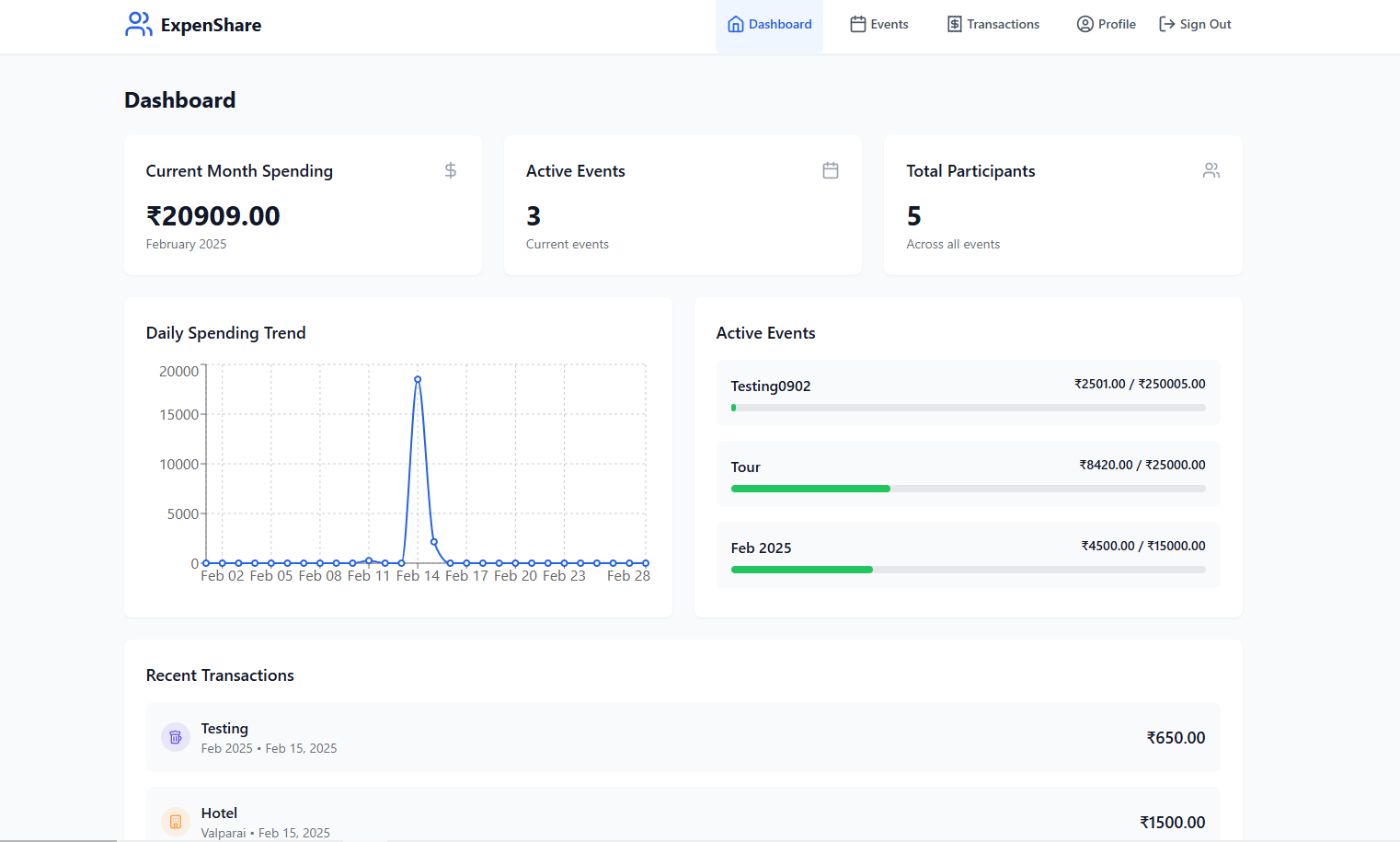Open the Testing0902 active event

click(x=969, y=393)
